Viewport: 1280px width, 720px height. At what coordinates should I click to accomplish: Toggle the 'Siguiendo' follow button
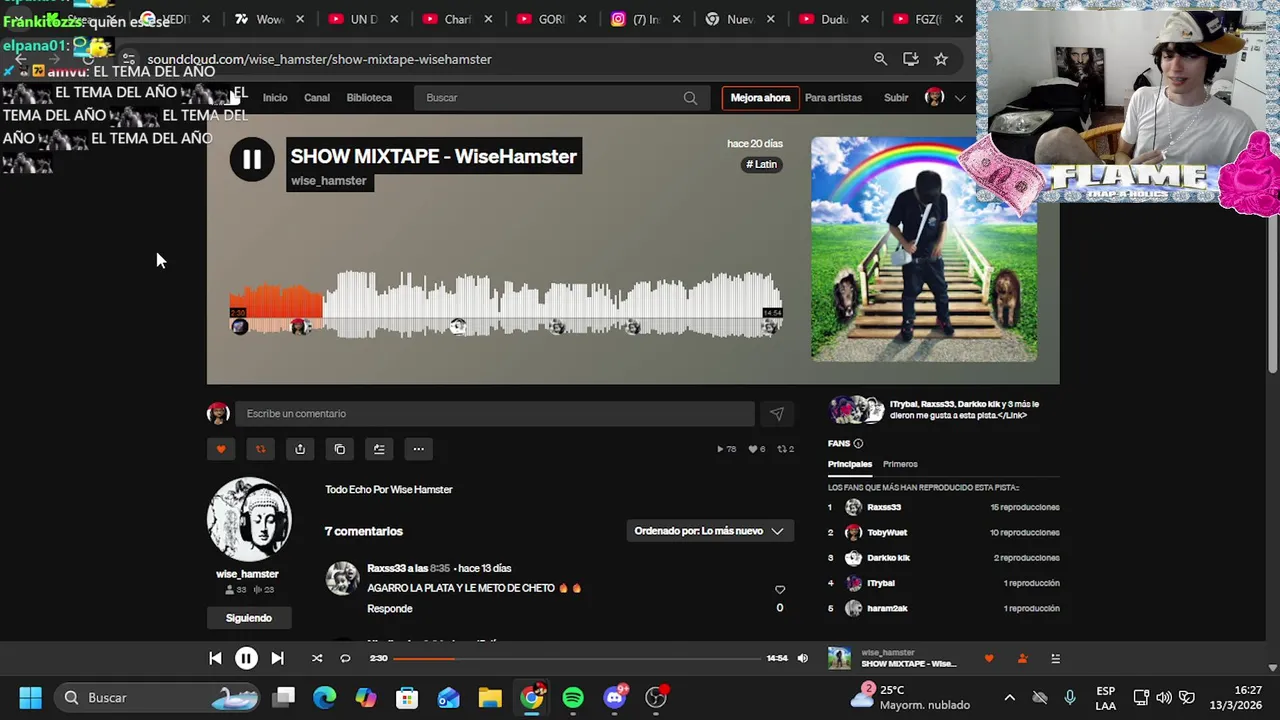[249, 618]
